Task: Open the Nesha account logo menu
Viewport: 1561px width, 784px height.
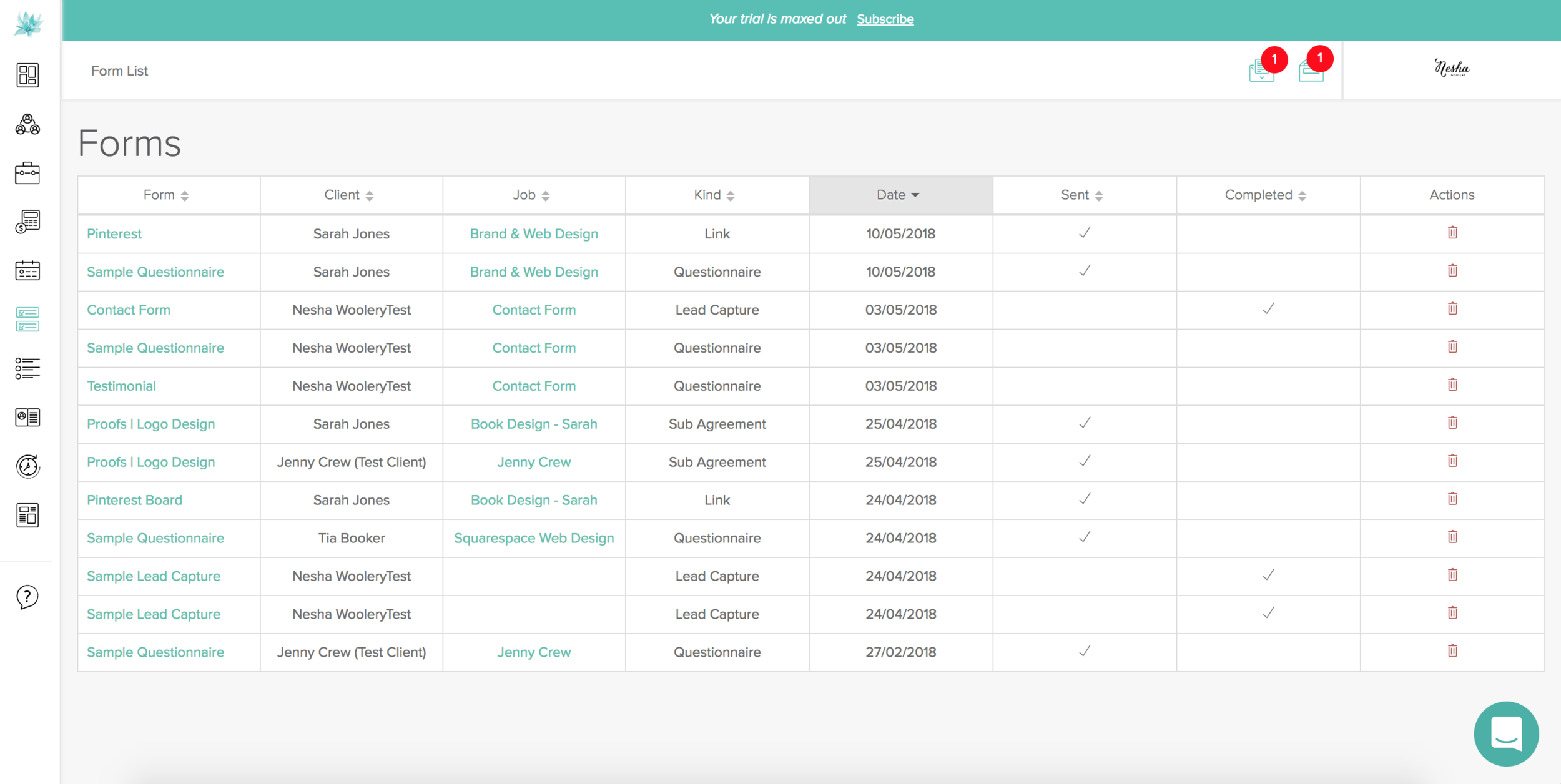Action: 1452,68
